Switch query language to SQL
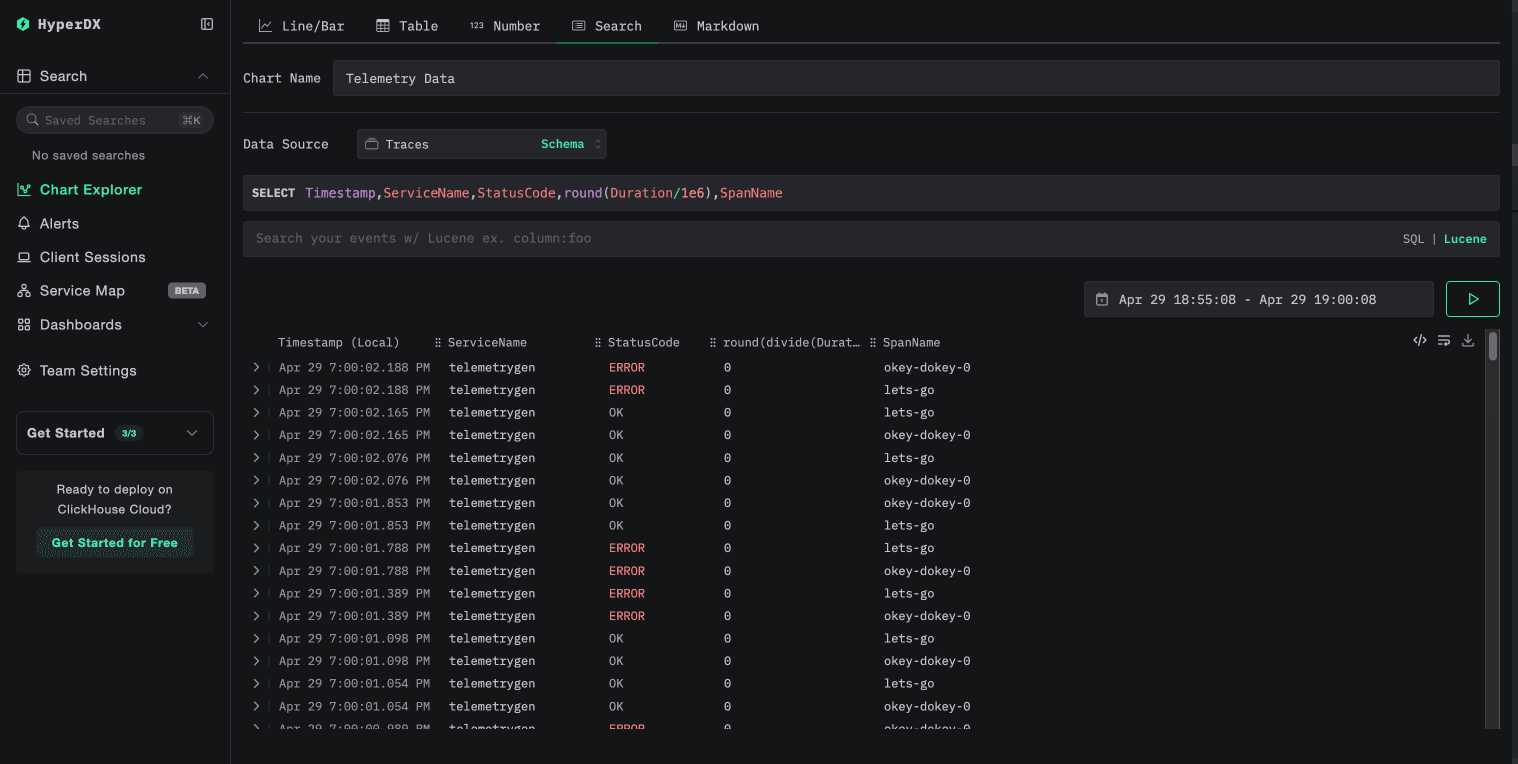Viewport: 1518px width, 764px height. point(1413,239)
